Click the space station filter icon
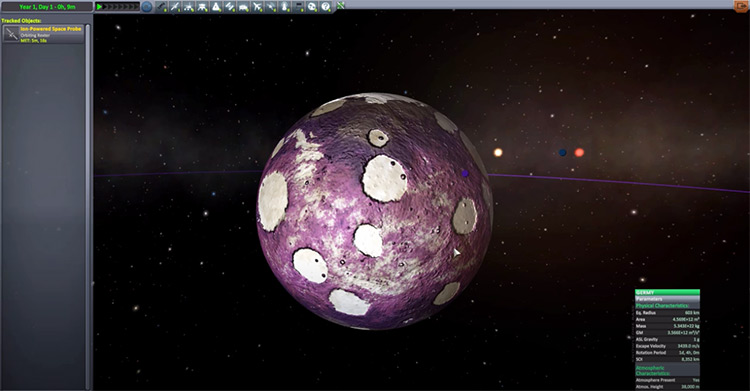The image size is (750, 391). click(x=230, y=7)
